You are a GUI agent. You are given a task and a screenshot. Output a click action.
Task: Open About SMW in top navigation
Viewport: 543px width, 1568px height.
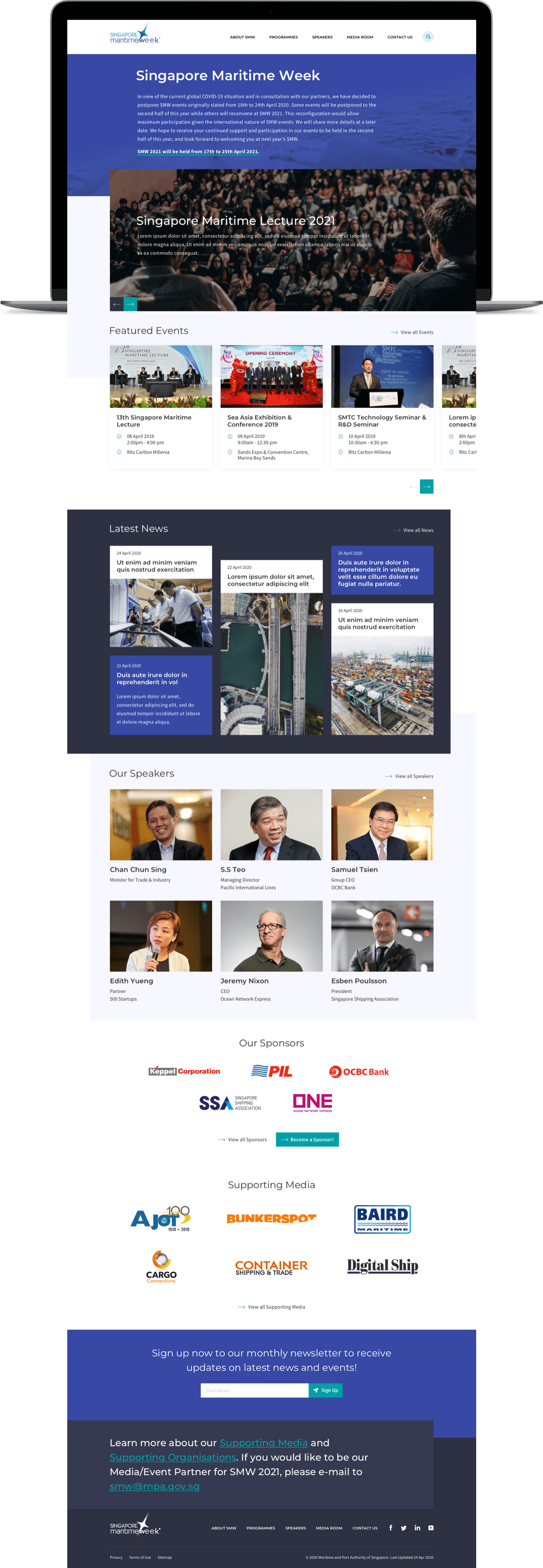pos(242,37)
